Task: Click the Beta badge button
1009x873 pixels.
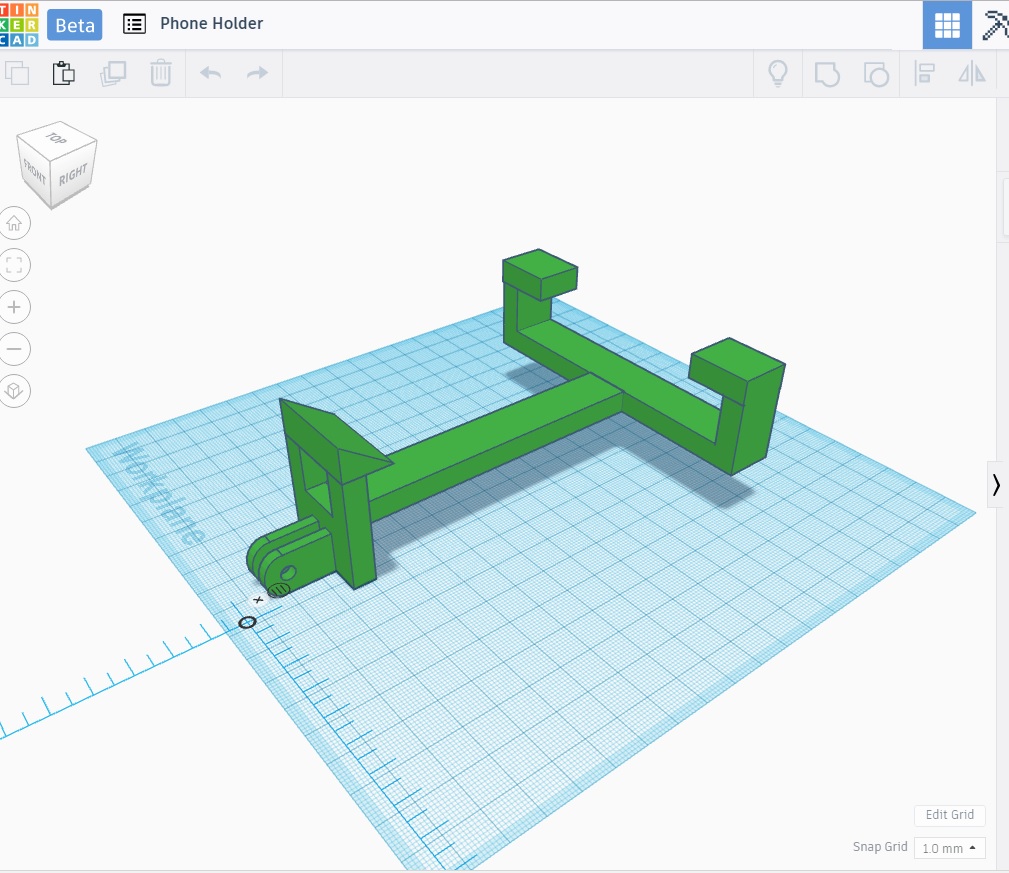Action: point(75,25)
